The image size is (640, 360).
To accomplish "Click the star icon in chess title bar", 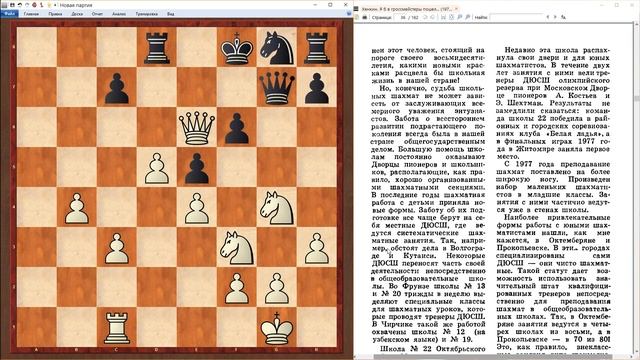I will click(x=49, y=5).
